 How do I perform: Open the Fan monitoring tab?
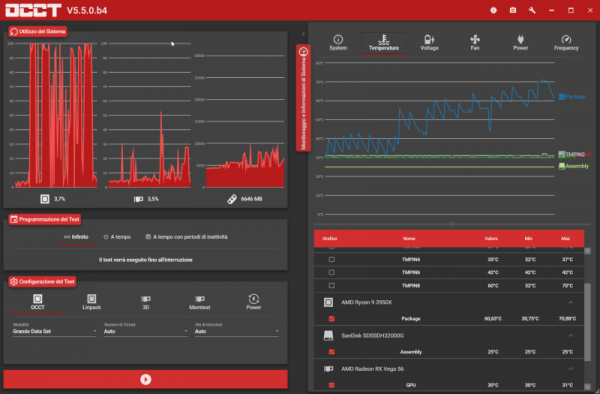point(475,43)
